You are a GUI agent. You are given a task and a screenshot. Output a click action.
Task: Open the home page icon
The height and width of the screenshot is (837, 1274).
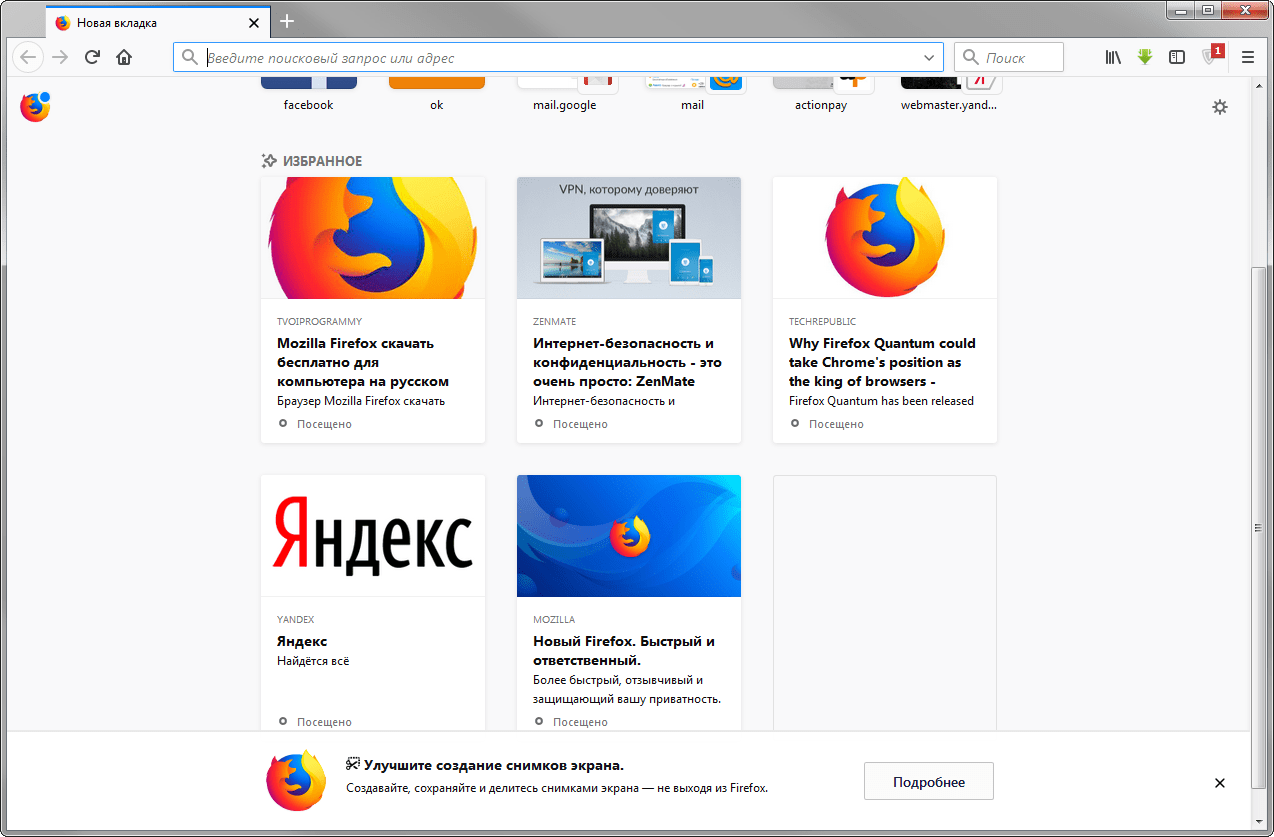(124, 57)
